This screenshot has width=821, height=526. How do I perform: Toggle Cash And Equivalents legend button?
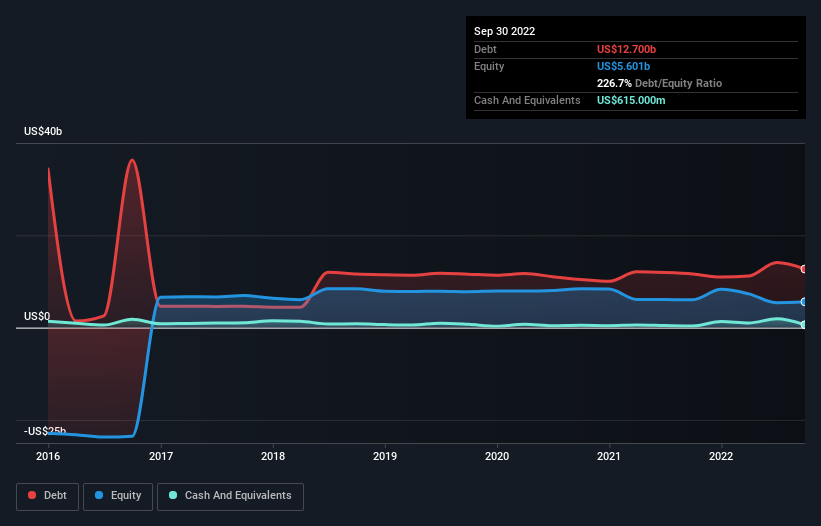230,496
